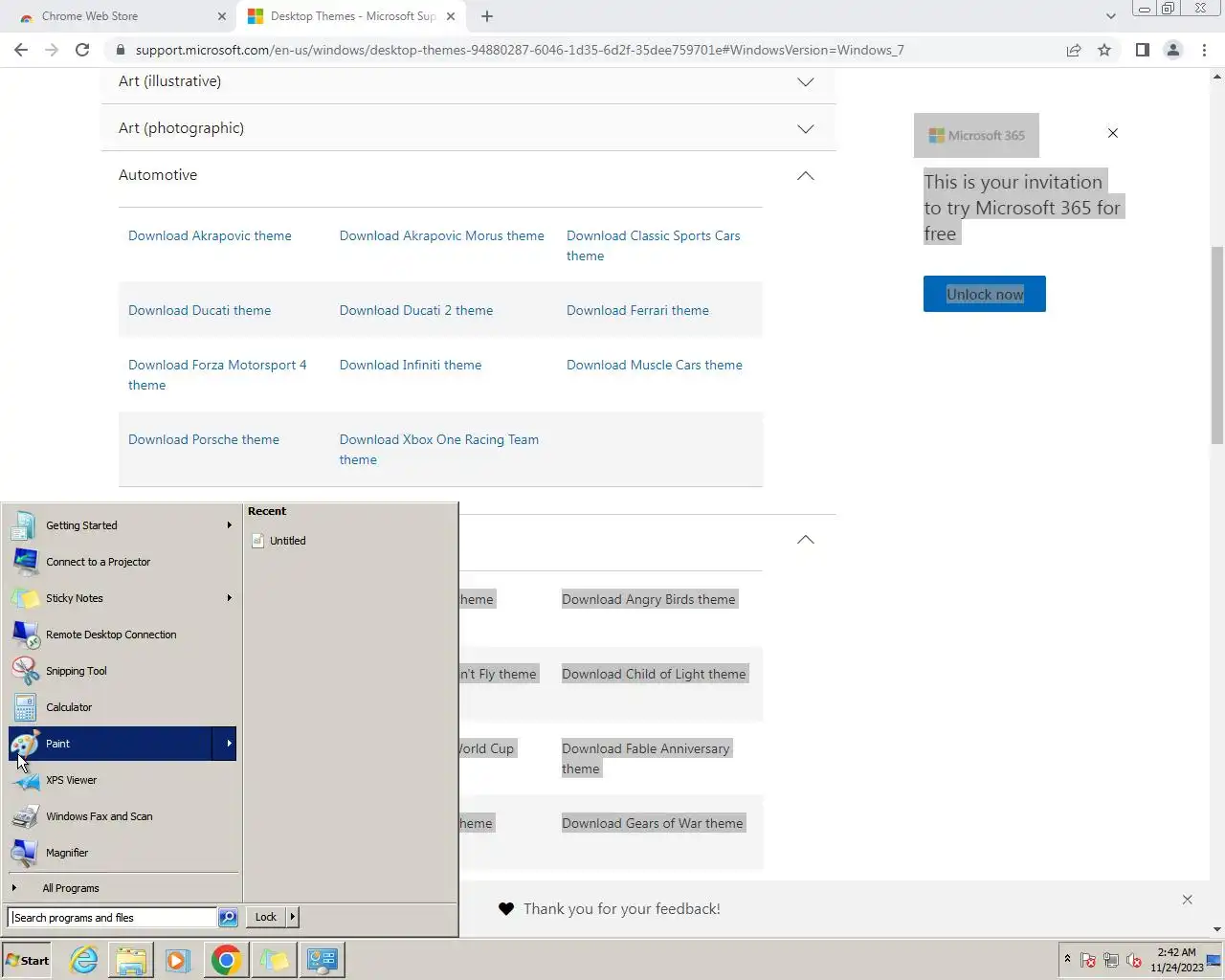Select Desktop Themes Microsoft Support tab
The image size is (1225, 980).
pos(351,16)
